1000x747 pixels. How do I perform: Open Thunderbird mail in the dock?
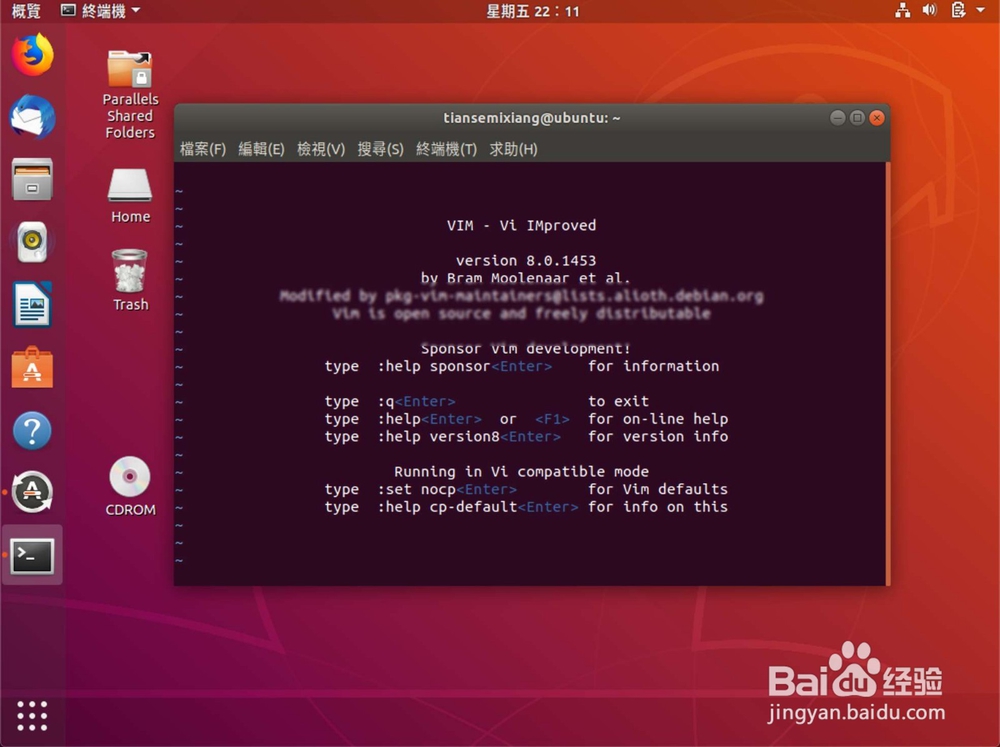tap(33, 117)
